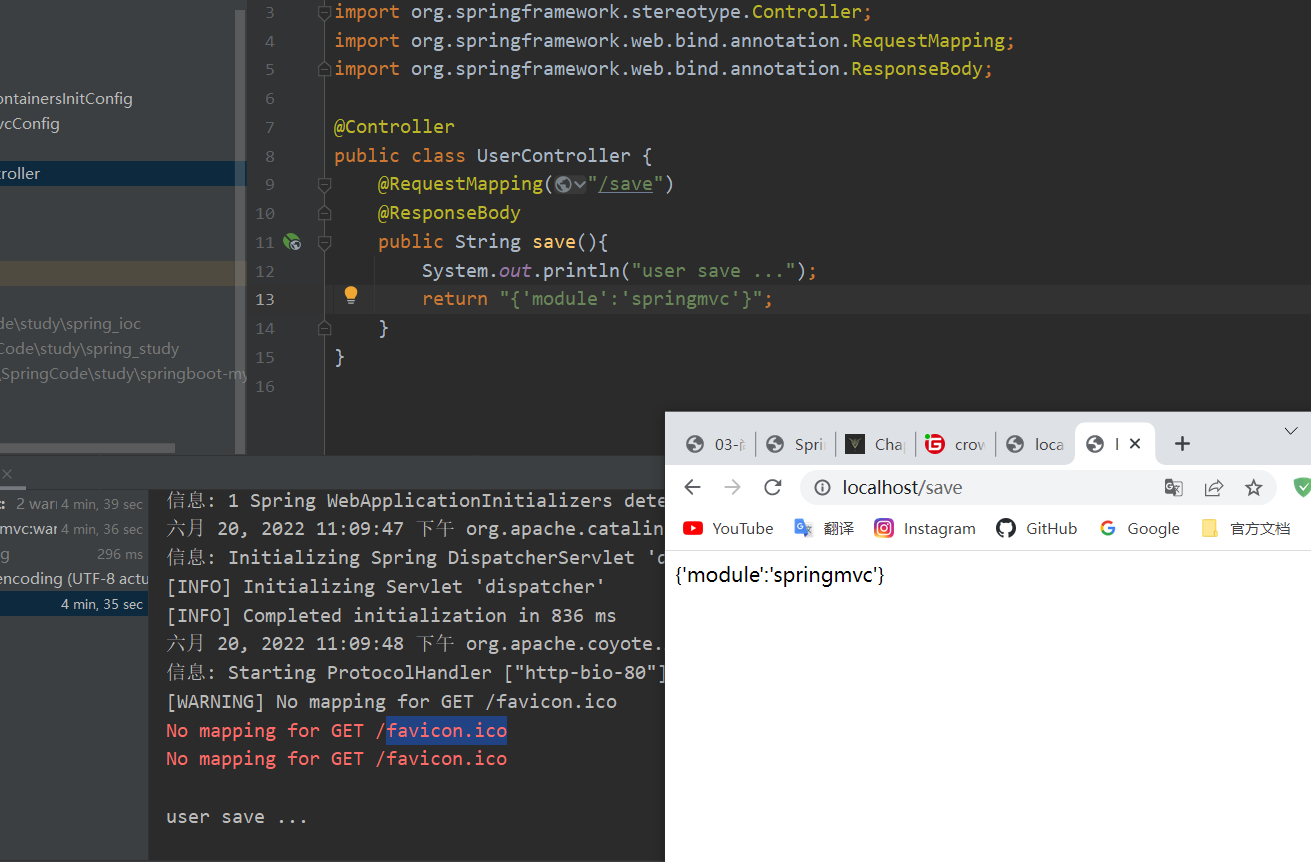Screen dimensions: 1311x862
Task: Click the "[WARNING] No mapping for GET" console line
Action: click(x=391, y=701)
